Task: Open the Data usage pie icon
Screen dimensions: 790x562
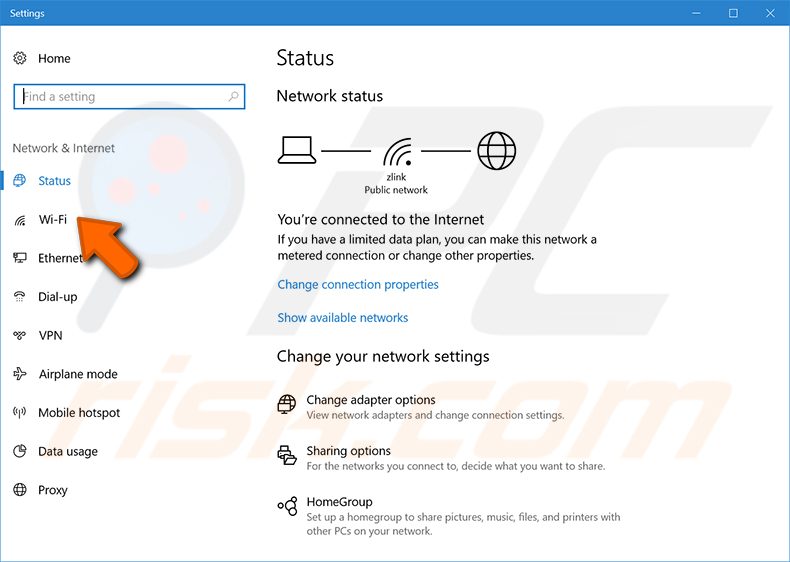Action: (x=20, y=451)
